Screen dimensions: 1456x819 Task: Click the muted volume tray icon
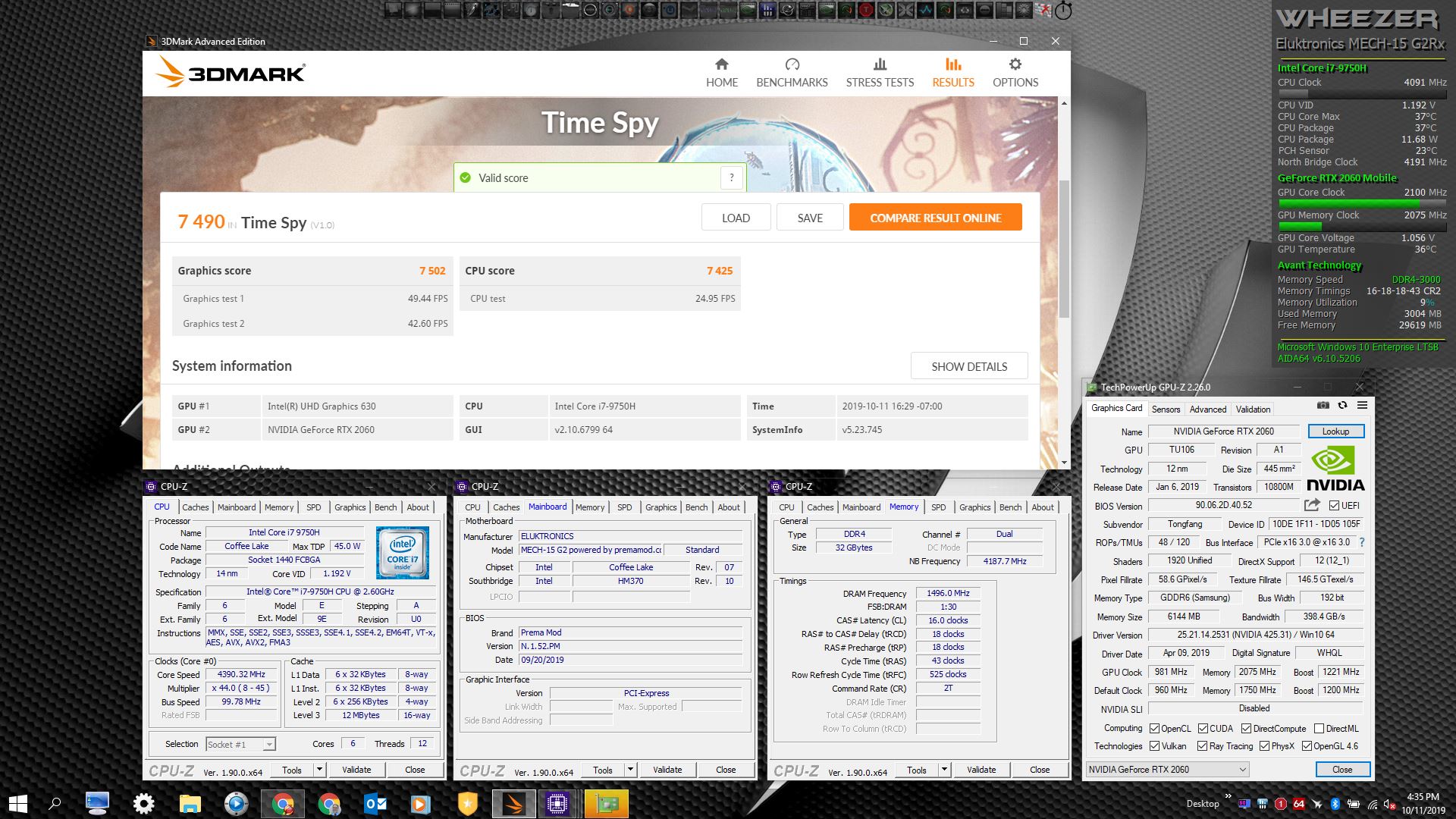click(1390, 804)
